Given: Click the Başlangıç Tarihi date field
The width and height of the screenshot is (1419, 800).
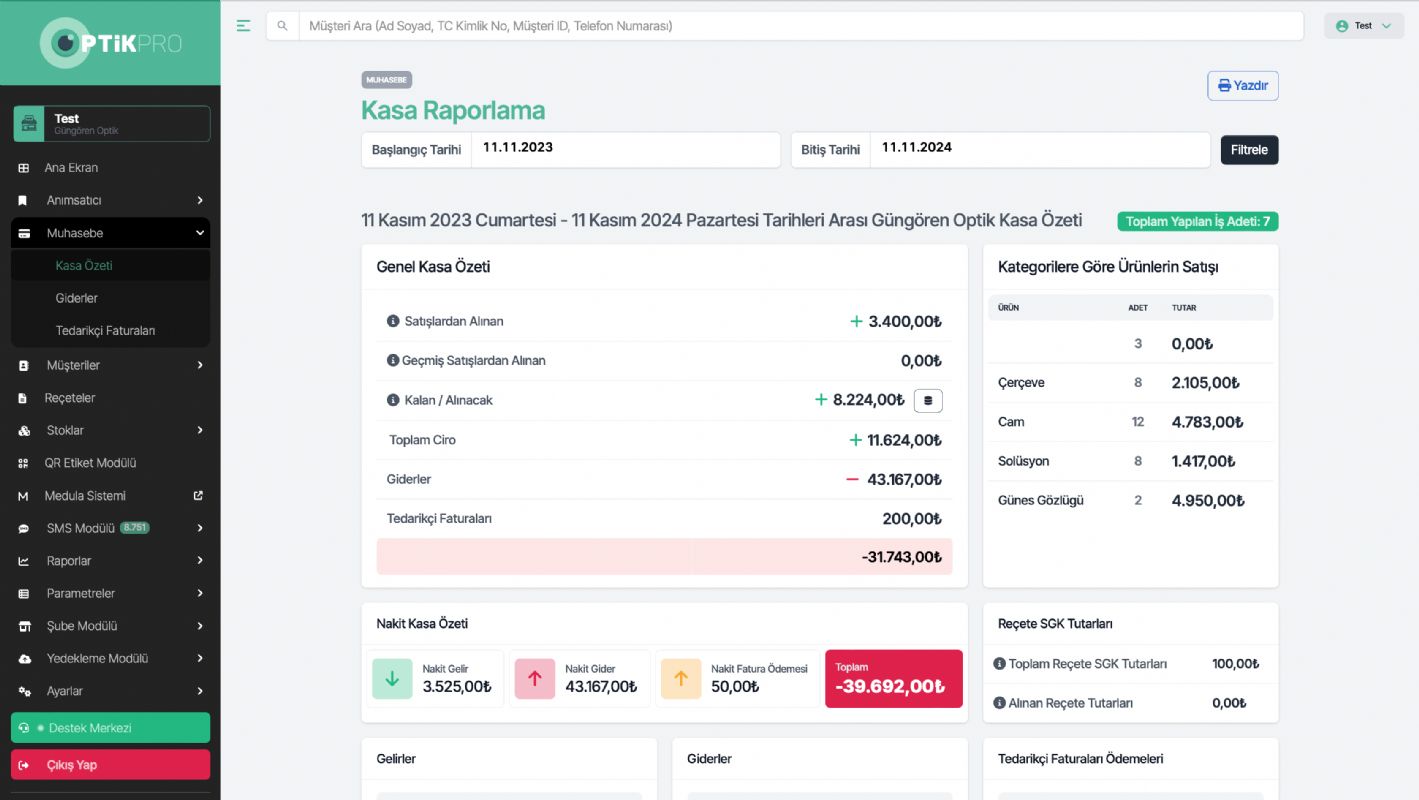Looking at the screenshot, I should click(625, 149).
